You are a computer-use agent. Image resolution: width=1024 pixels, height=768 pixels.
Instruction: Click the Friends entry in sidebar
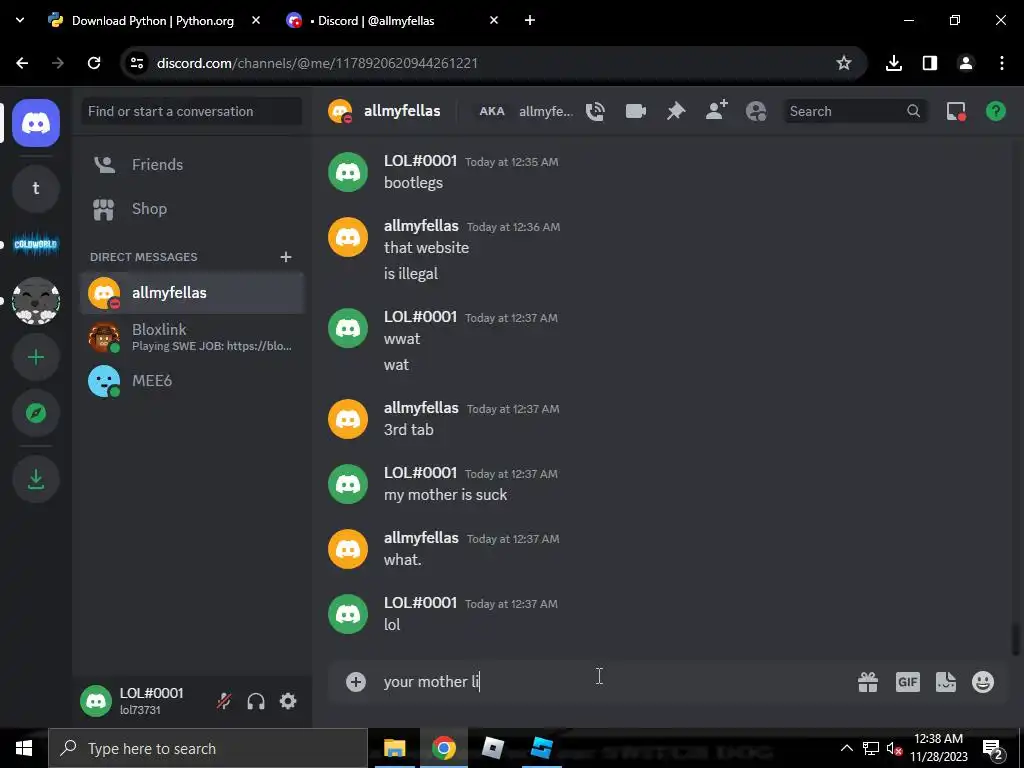[x=192, y=165]
